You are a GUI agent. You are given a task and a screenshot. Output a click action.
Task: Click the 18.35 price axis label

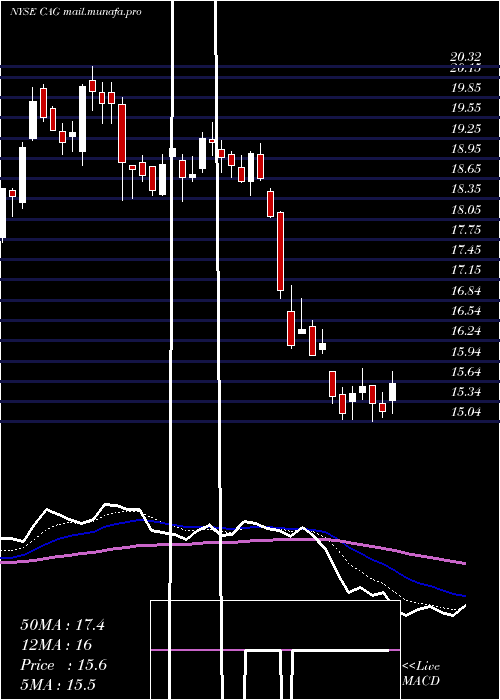tap(466, 188)
